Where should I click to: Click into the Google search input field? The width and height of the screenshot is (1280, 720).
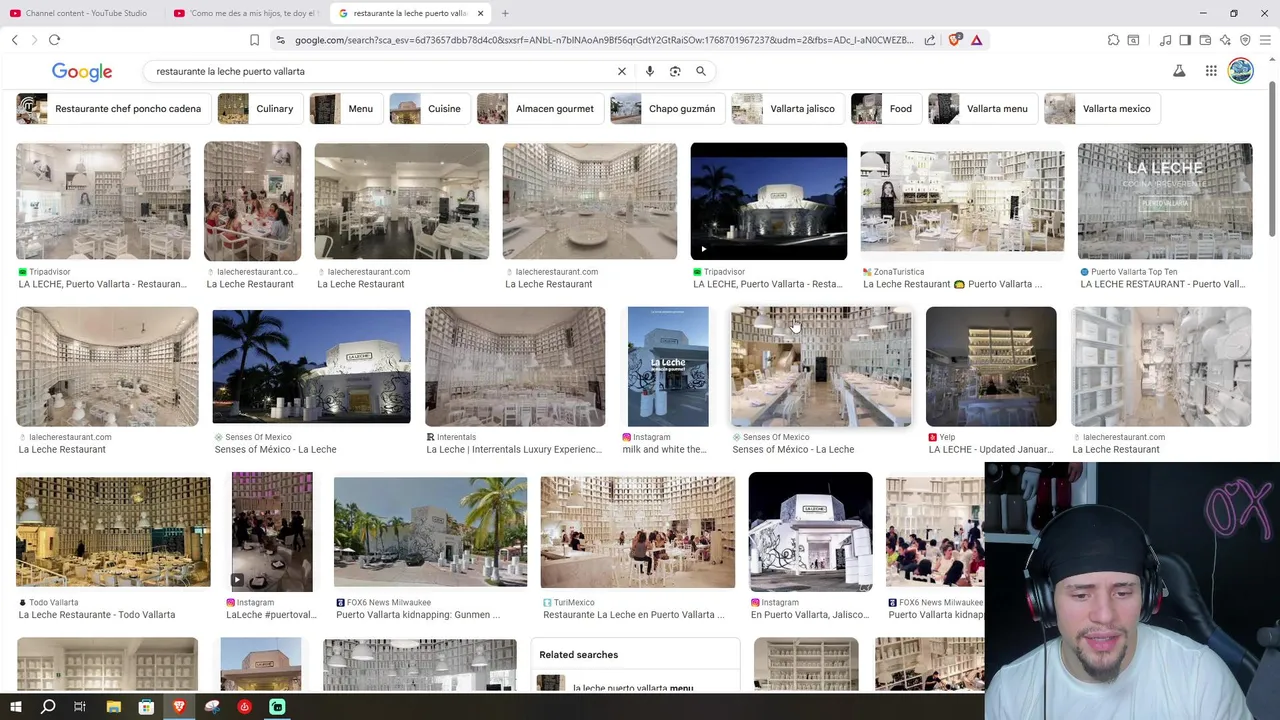[380, 71]
